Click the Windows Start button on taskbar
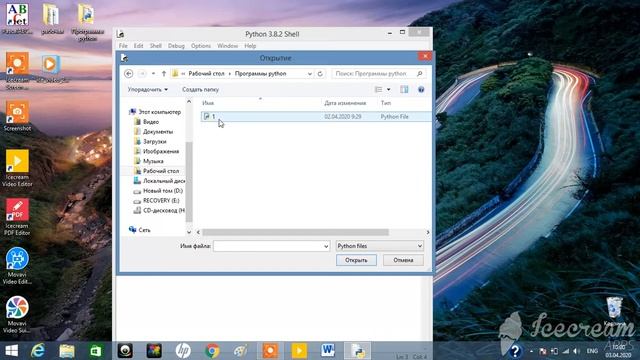640x360 pixels. point(12,351)
